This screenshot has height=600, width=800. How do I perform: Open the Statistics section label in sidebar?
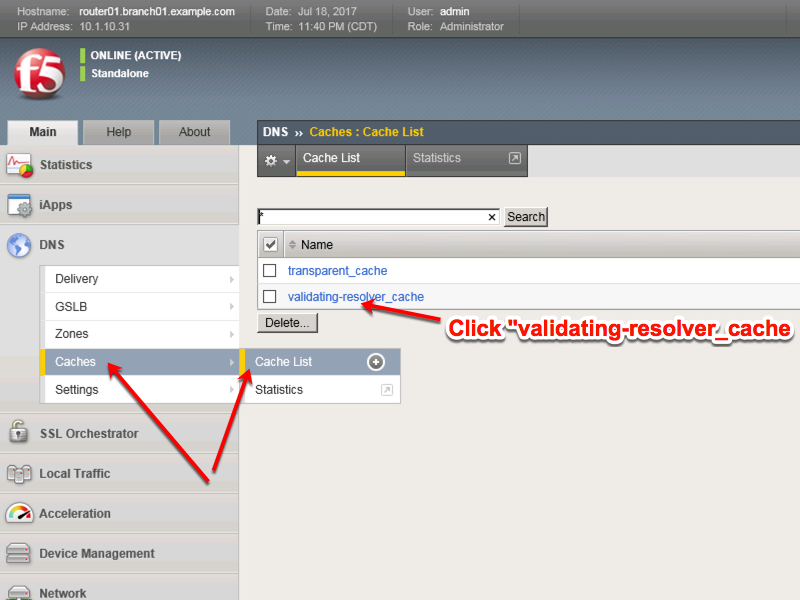tap(66, 165)
